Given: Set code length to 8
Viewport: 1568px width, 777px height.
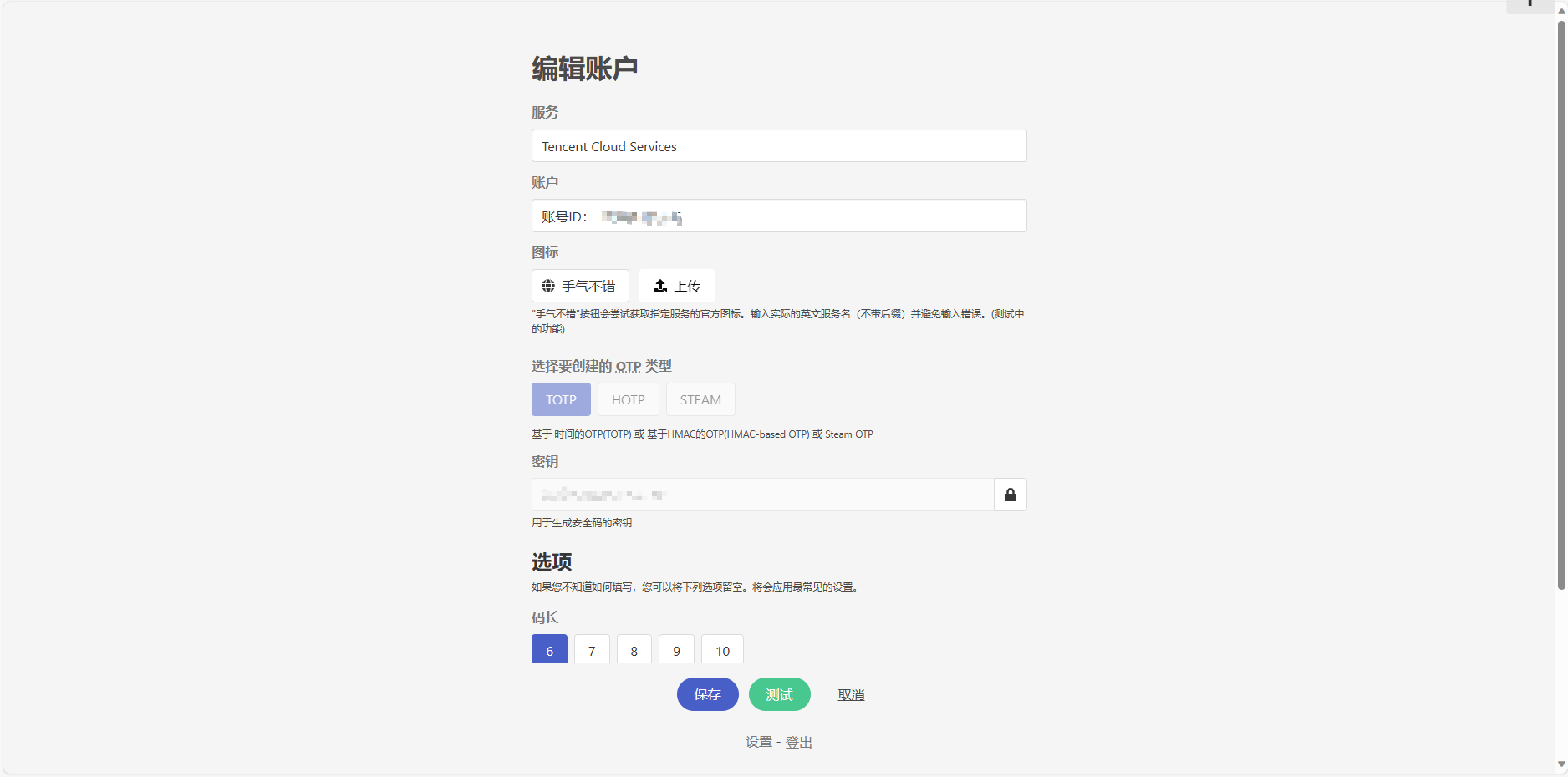Looking at the screenshot, I should pos(634,649).
